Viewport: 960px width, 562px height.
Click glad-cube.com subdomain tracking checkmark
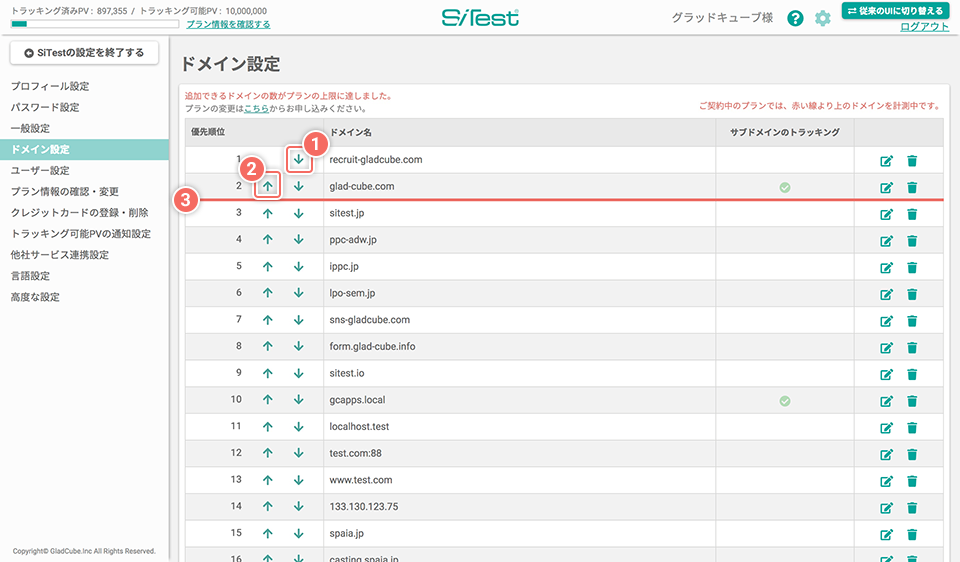pos(785,187)
